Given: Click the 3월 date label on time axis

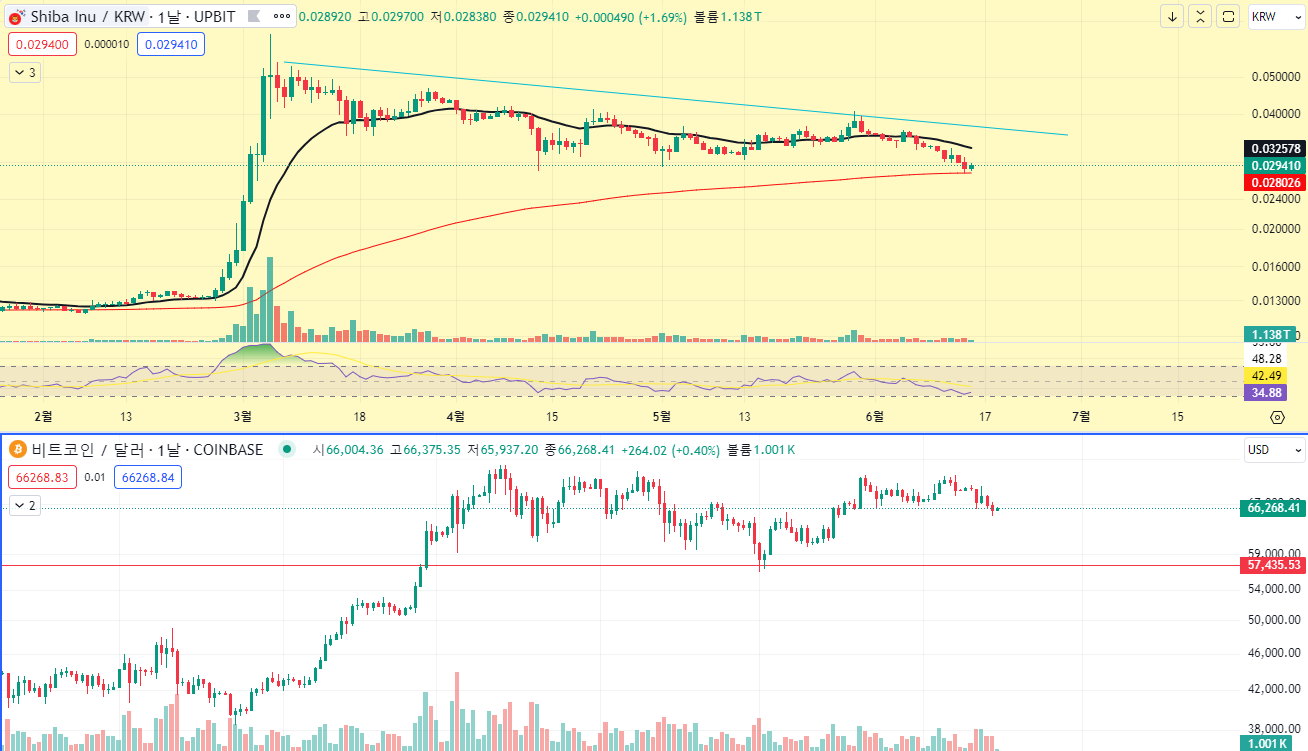Looking at the screenshot, I should coord(242,416).
